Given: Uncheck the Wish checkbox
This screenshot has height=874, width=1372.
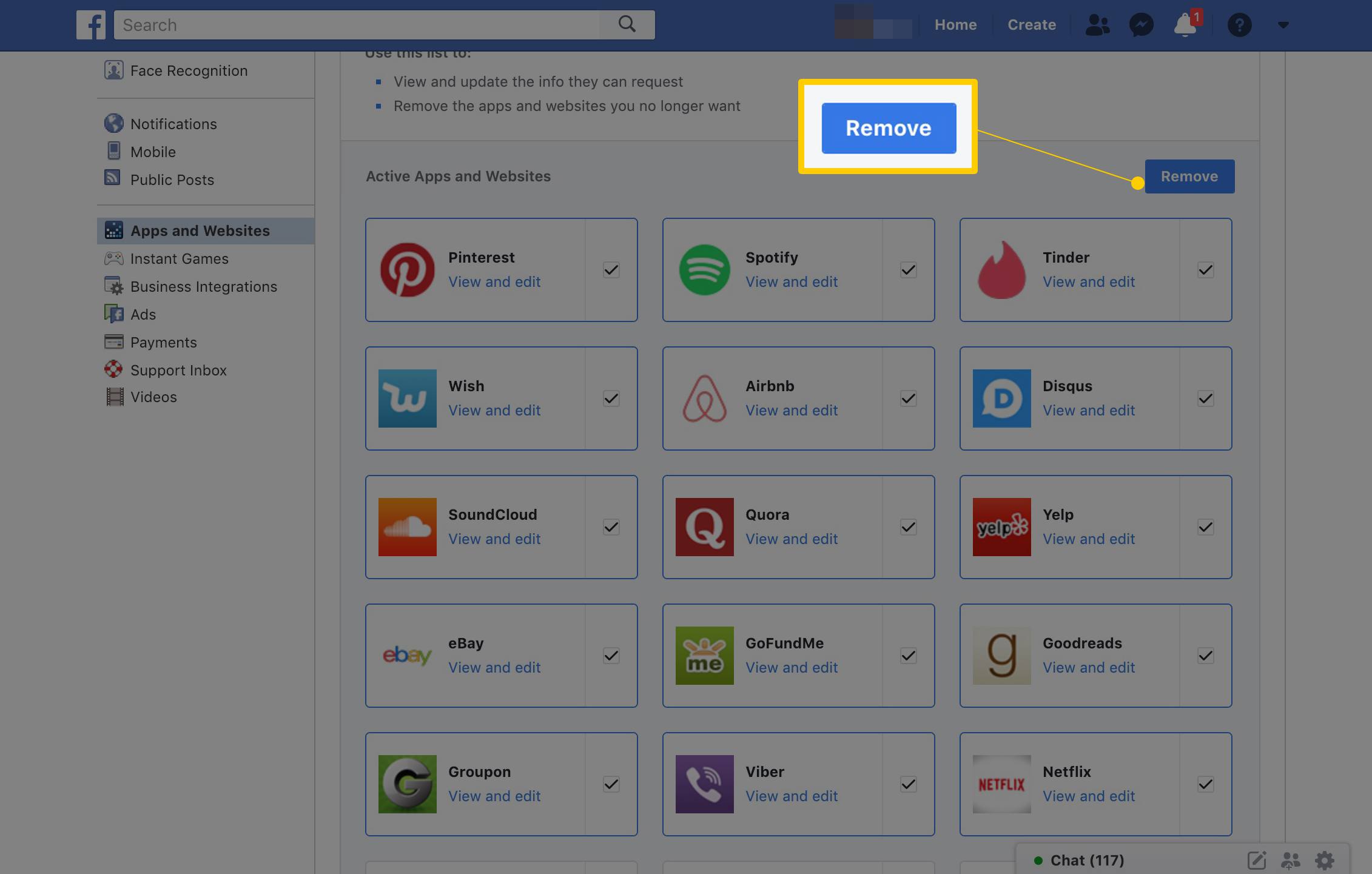Looking at the screenshot, I should click(x=611, y=398).
